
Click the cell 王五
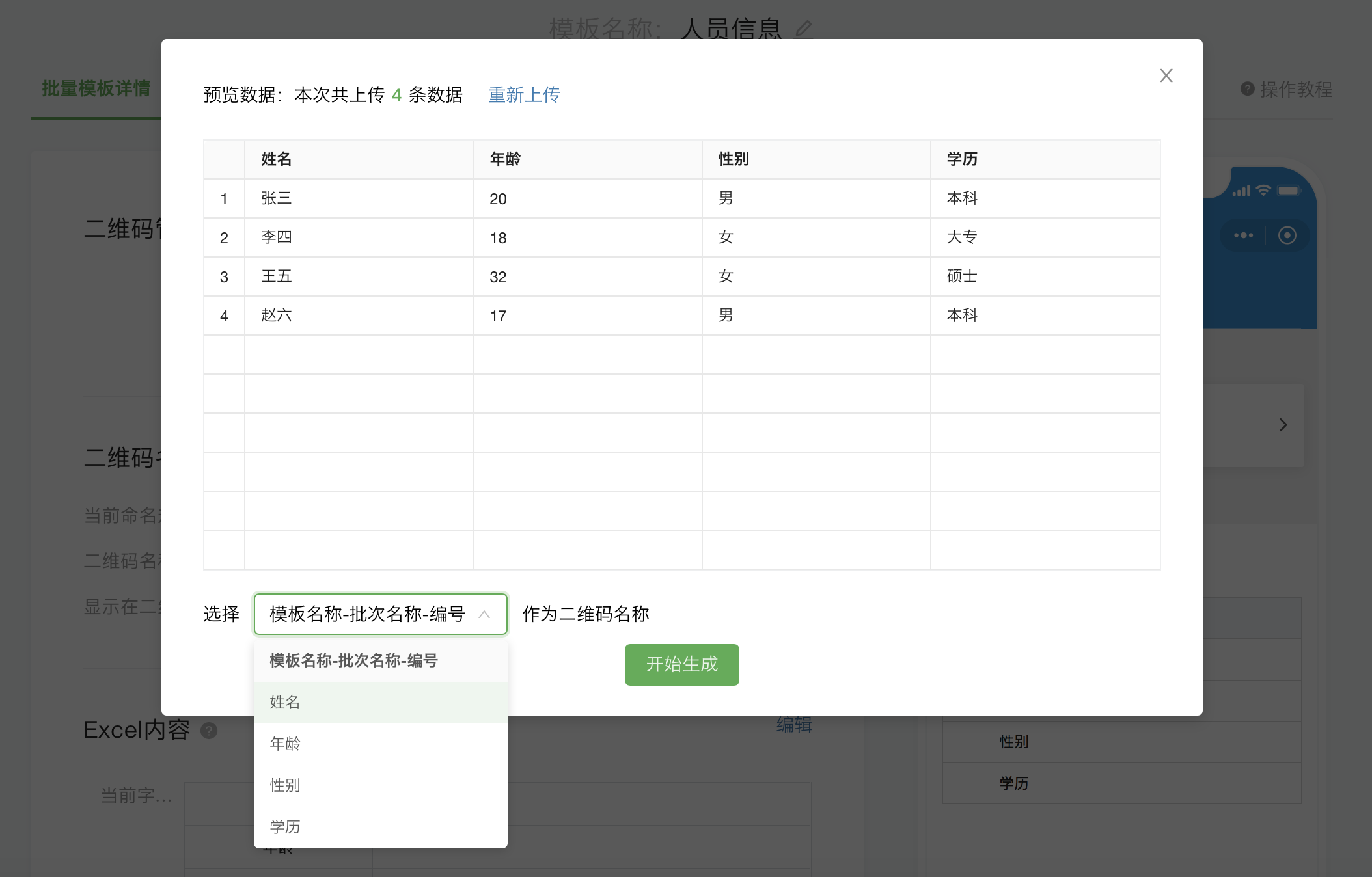click(x=359, y=277)
